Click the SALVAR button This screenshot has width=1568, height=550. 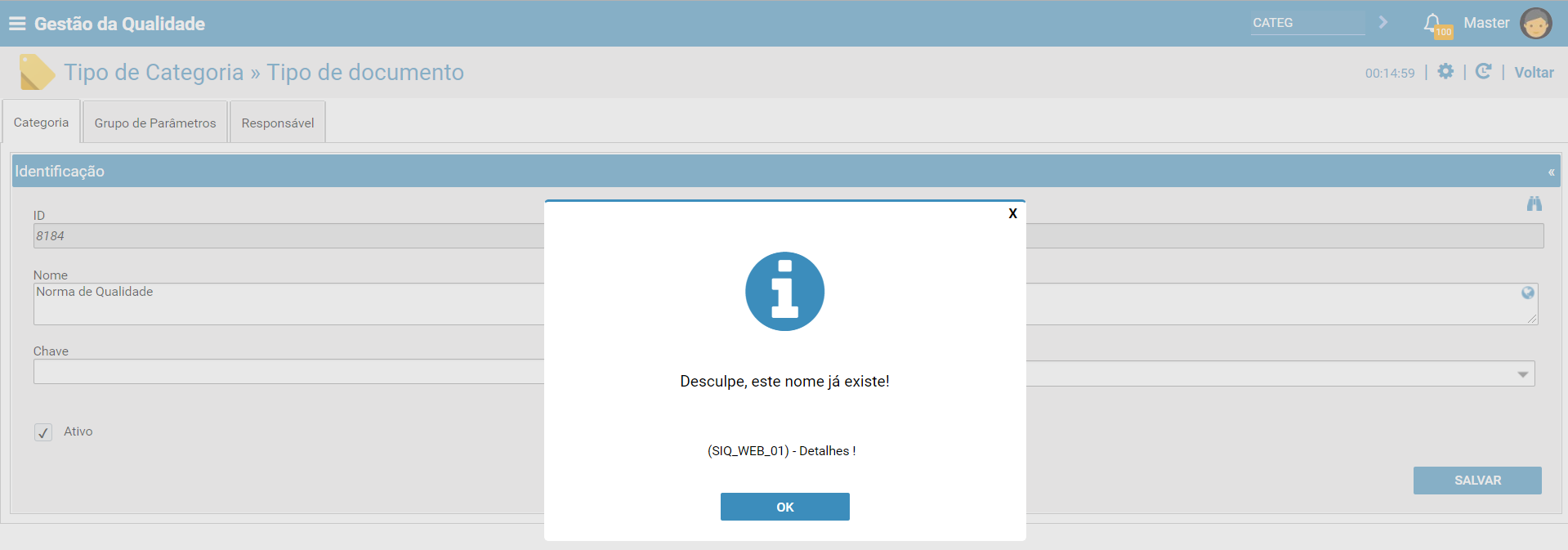[1477, 481]
